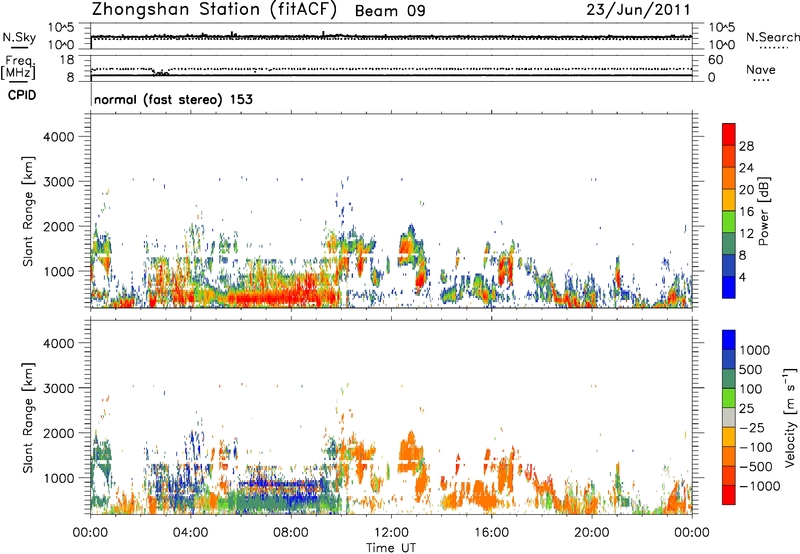The width and height of the screenshot is (800, 554).
Task: Click the '-25' value on the velocity colorbar
Action: click(x=754, y=427)
